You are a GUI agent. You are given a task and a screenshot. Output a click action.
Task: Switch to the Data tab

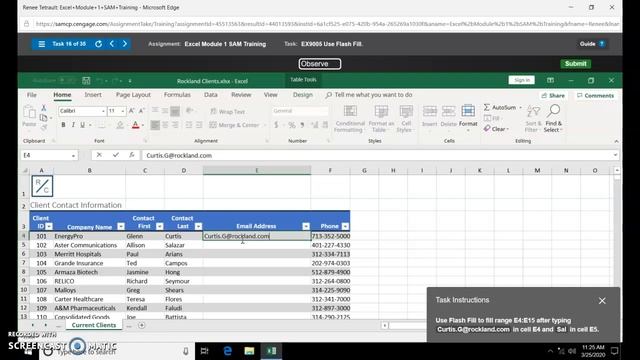click(x=211, y=95)
